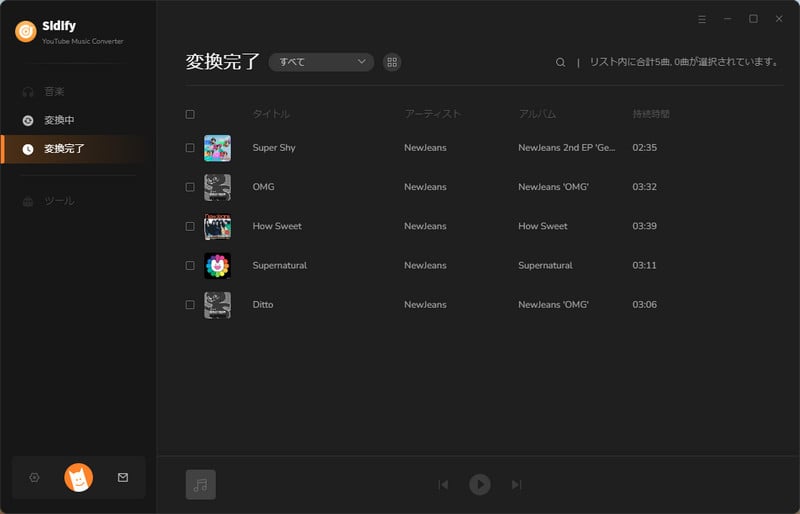Click the music note player artwork
The image size is (800, 514).
201,484
